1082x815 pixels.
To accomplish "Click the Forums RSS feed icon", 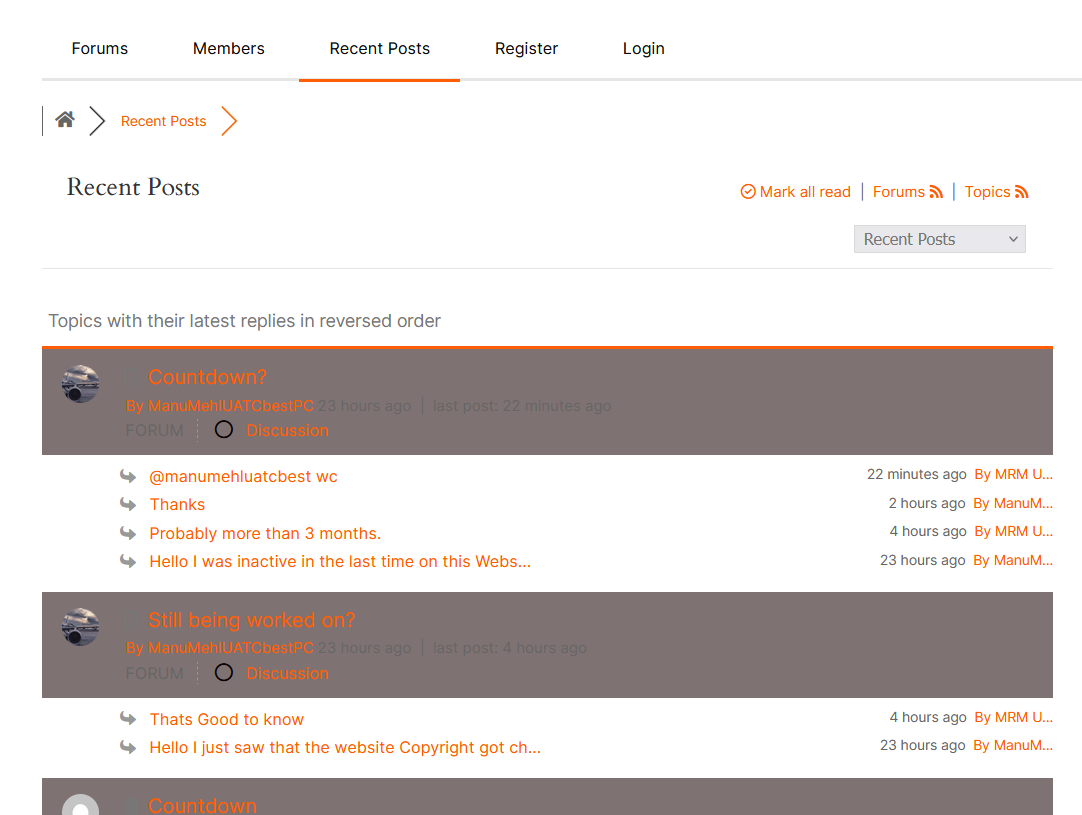I will tap(936, 192).
